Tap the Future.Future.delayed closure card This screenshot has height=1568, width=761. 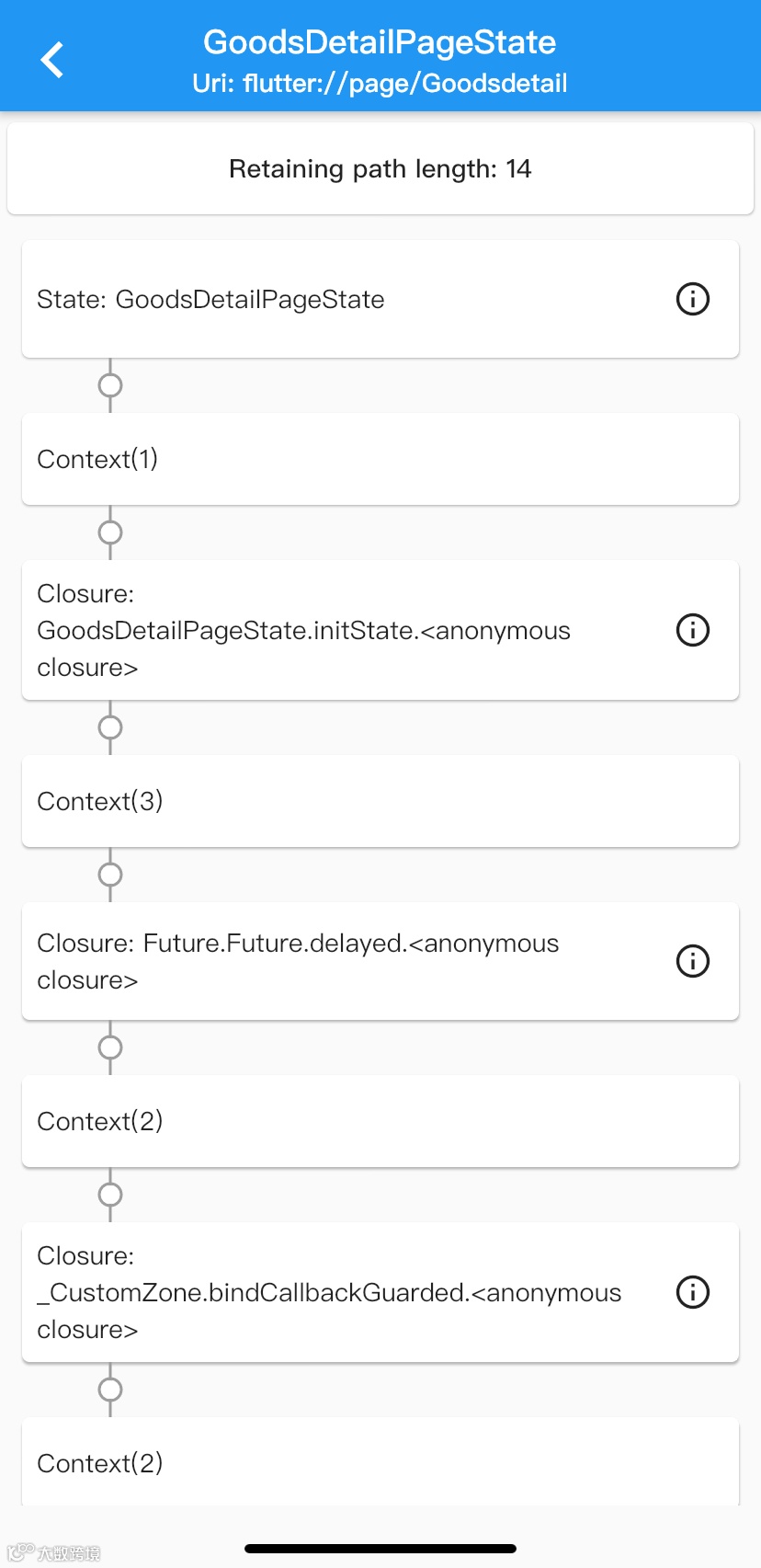pyautogui.click(x=349, y=961)
